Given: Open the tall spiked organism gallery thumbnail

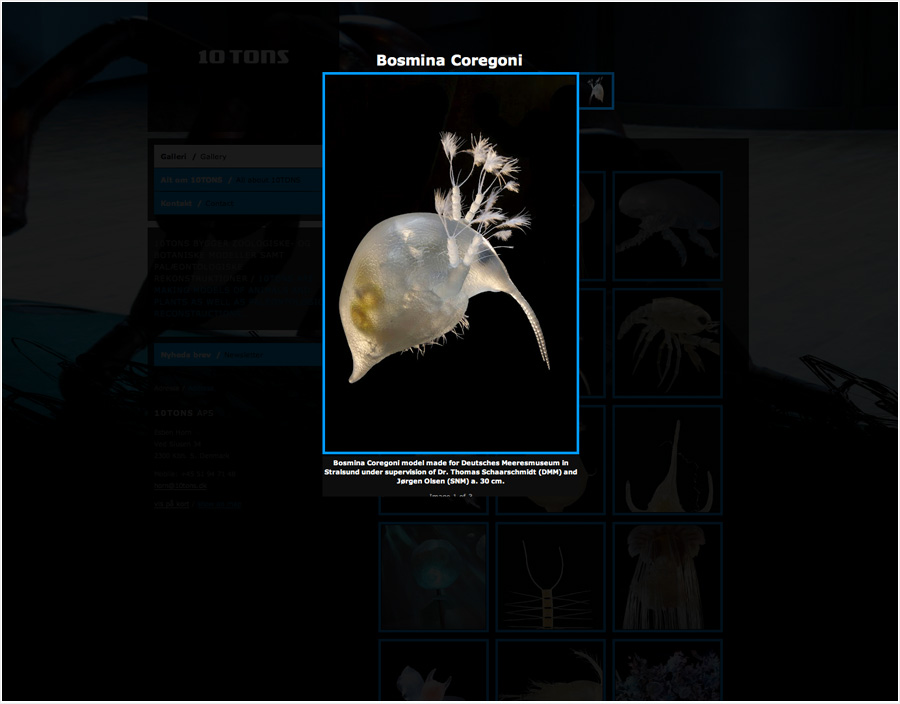Looking at the screenshot, I should pyautogui.click(x=668, y=460).
